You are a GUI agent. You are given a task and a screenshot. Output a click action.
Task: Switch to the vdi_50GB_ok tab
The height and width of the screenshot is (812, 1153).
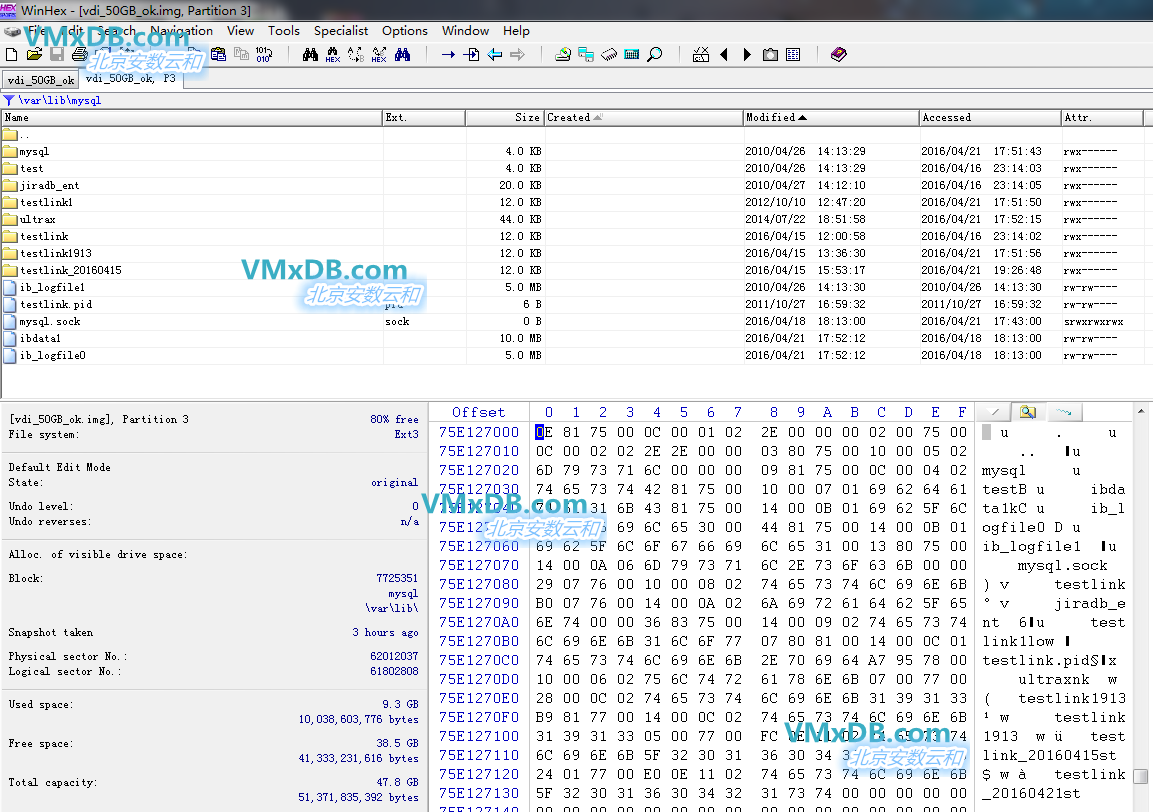point(40,80)
